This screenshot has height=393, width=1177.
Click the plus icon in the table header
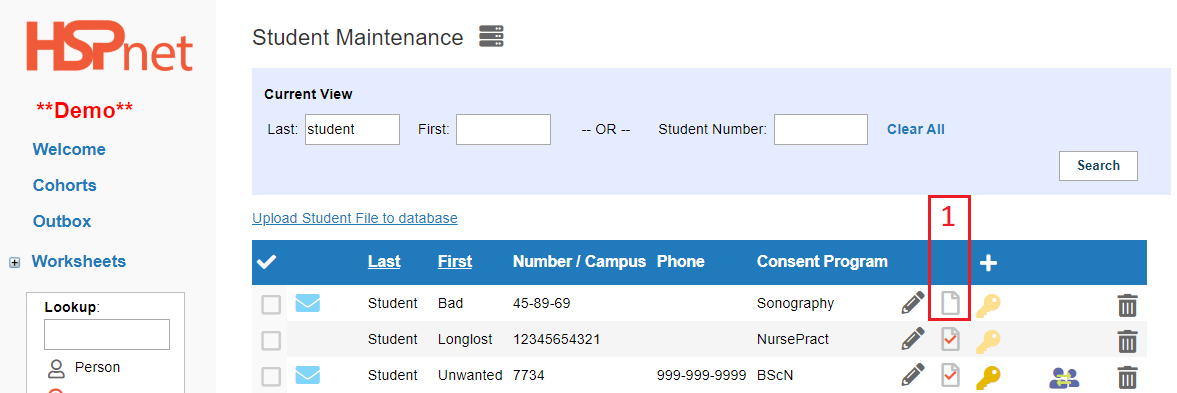pos(989,262)
